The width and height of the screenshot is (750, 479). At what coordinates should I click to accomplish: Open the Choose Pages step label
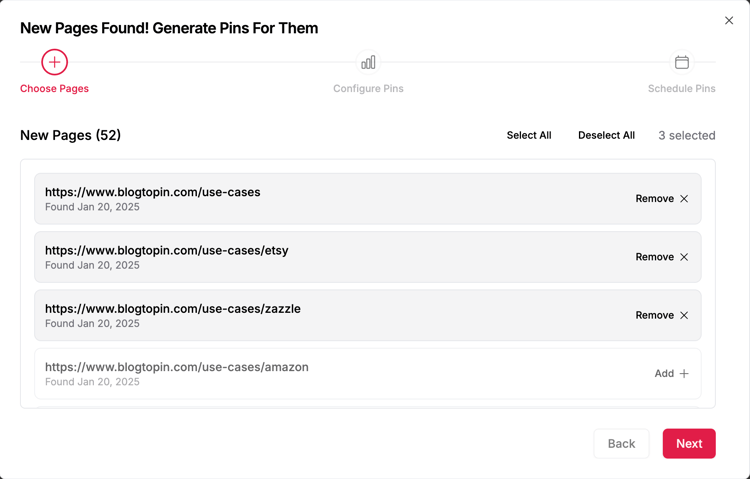(54, 89)
